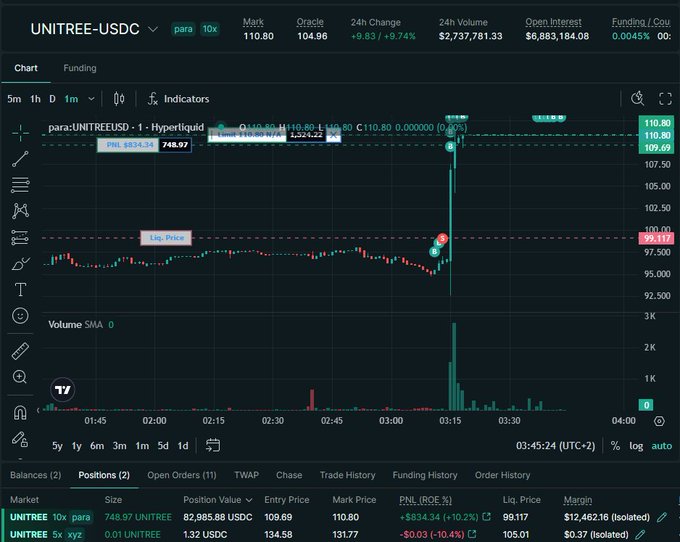This screenshot has width=680, height=542.
Task: Open the emoji icons tool
Action: coord(20,315)
